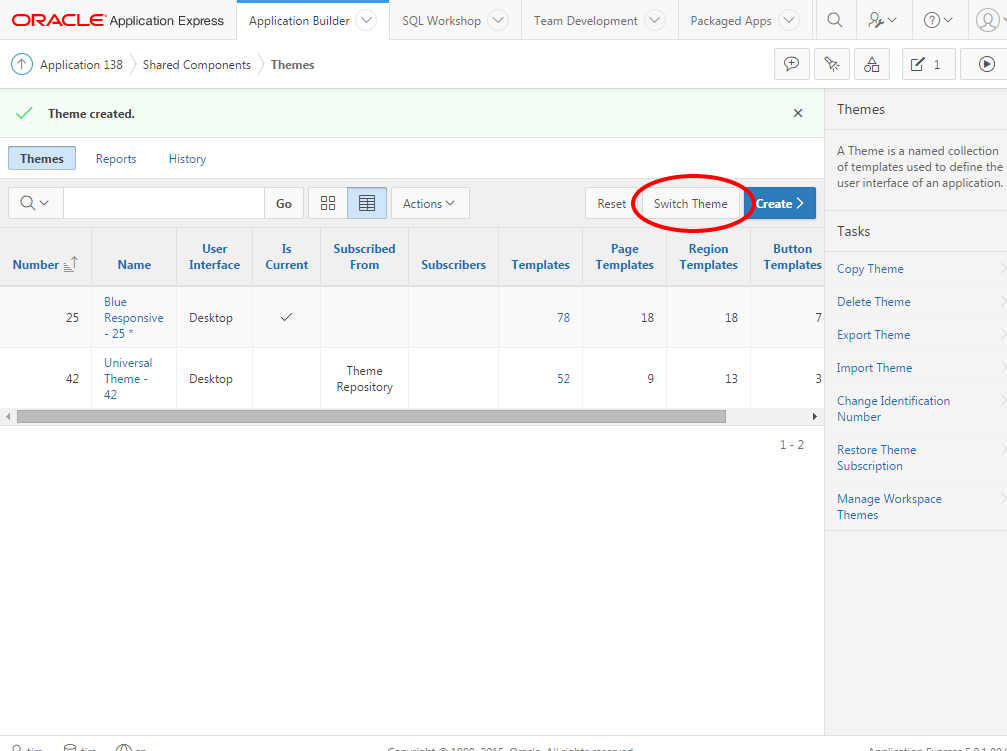Open the feedback comment bubble icon
The width and height of the screenshot is (1007, 751).
coord(792,64)
